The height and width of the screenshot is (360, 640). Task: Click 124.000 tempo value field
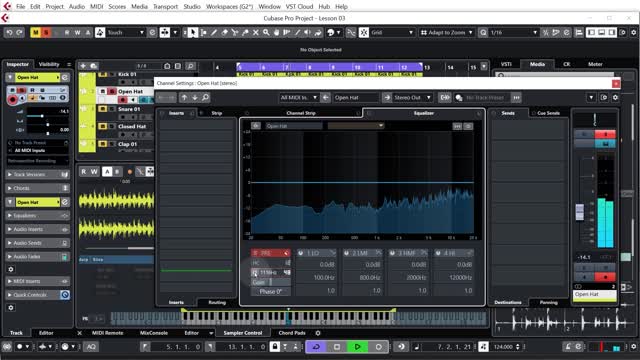(503, 347)
